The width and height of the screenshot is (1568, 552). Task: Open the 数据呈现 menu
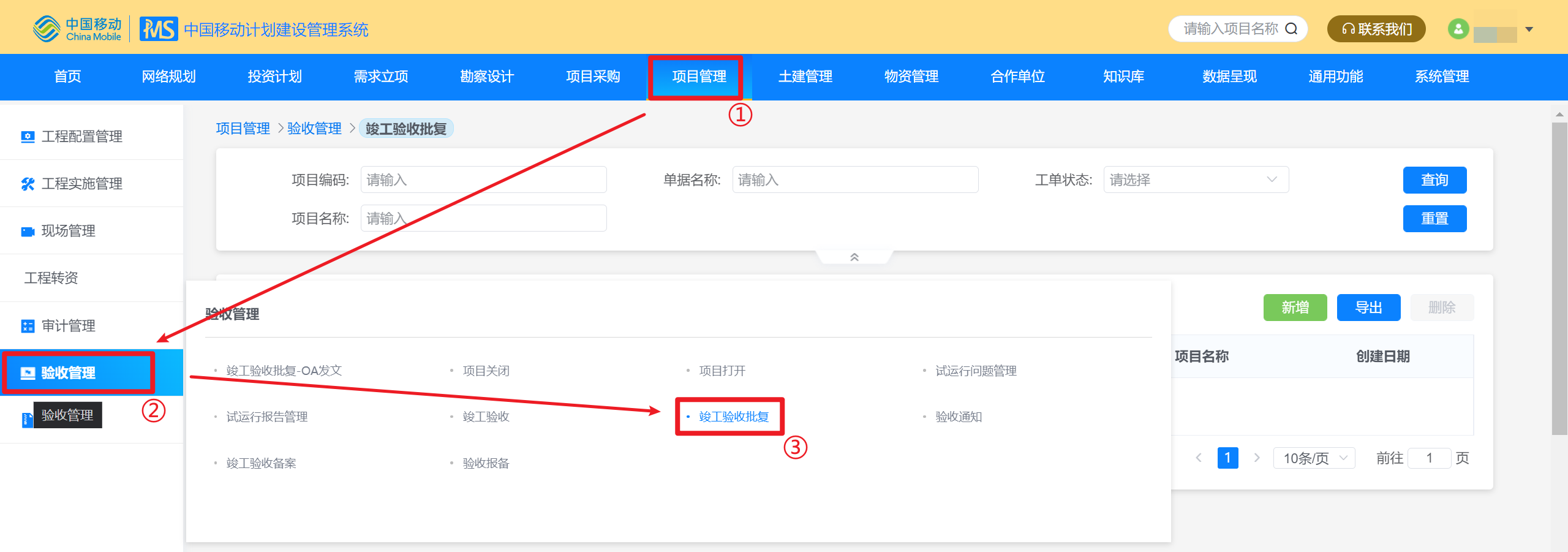pos(1229,77)
